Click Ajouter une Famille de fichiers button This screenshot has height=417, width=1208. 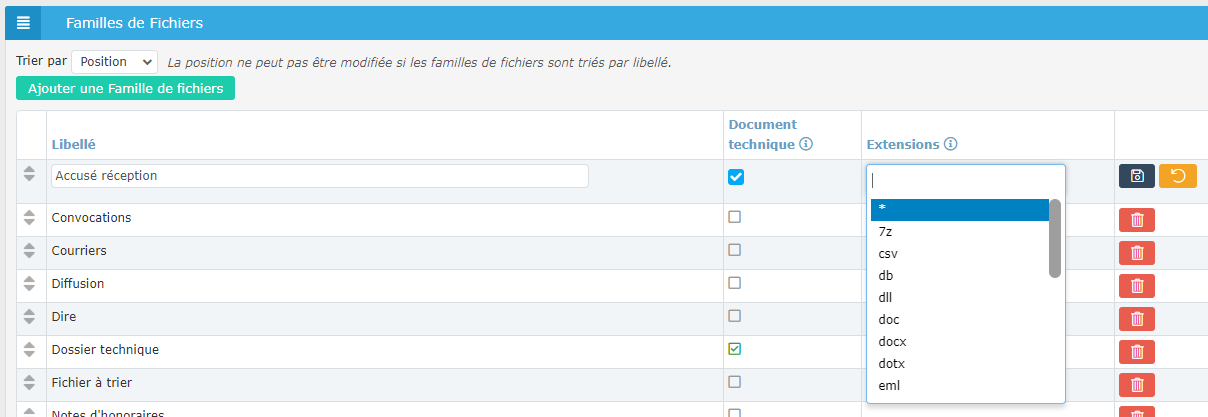[125, 89]
